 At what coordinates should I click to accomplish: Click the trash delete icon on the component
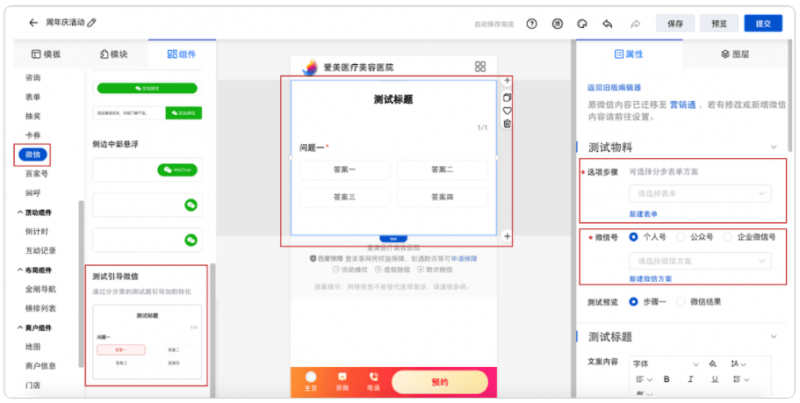(507, 123)
